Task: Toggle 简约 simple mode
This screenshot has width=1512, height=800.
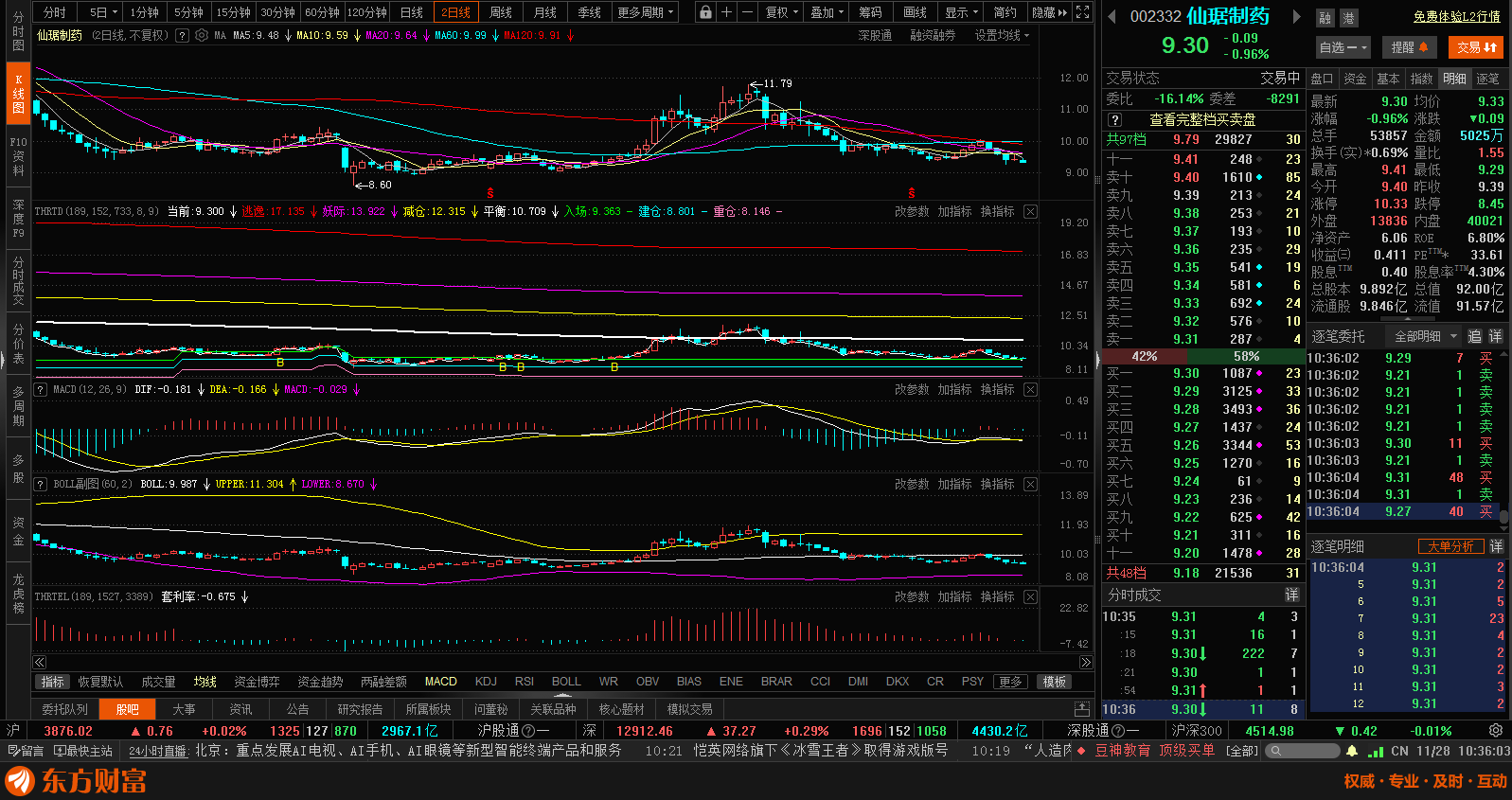Action: tap(1005, 12)
